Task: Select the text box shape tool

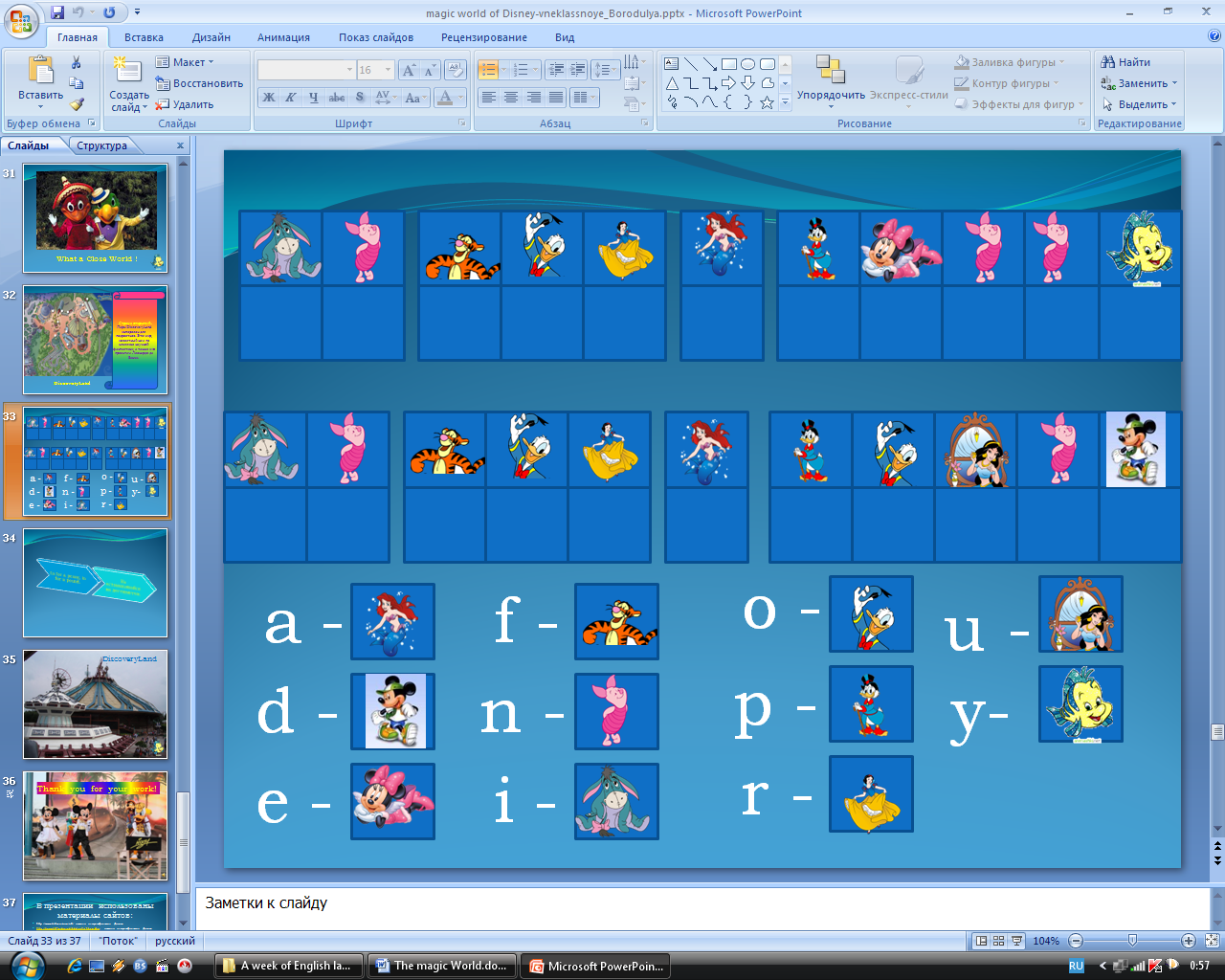Action: (x=672, y=64)
